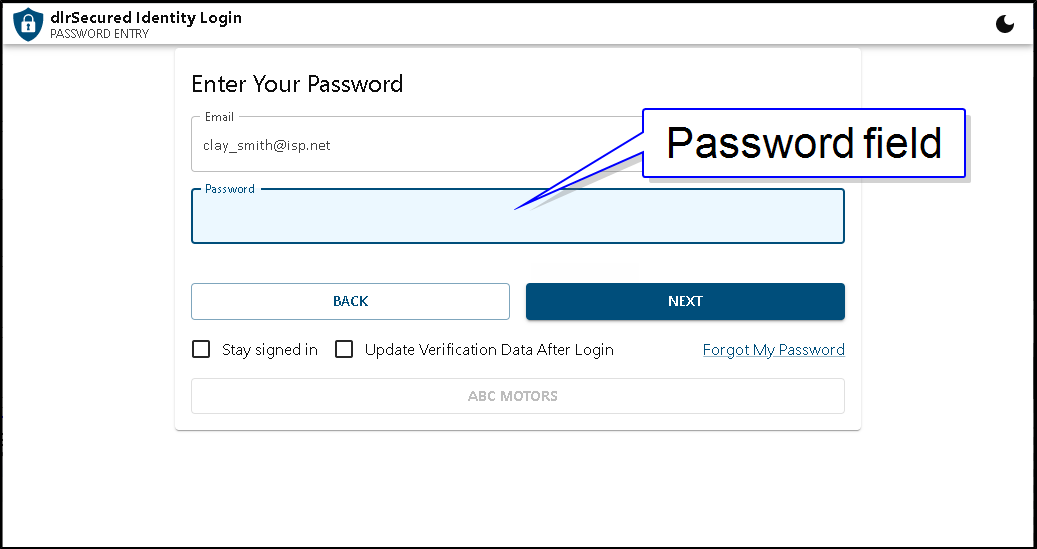Select the ABC MOTORS dealership button
Viewport: 1037px width, 549px height.
coord(517,396)
